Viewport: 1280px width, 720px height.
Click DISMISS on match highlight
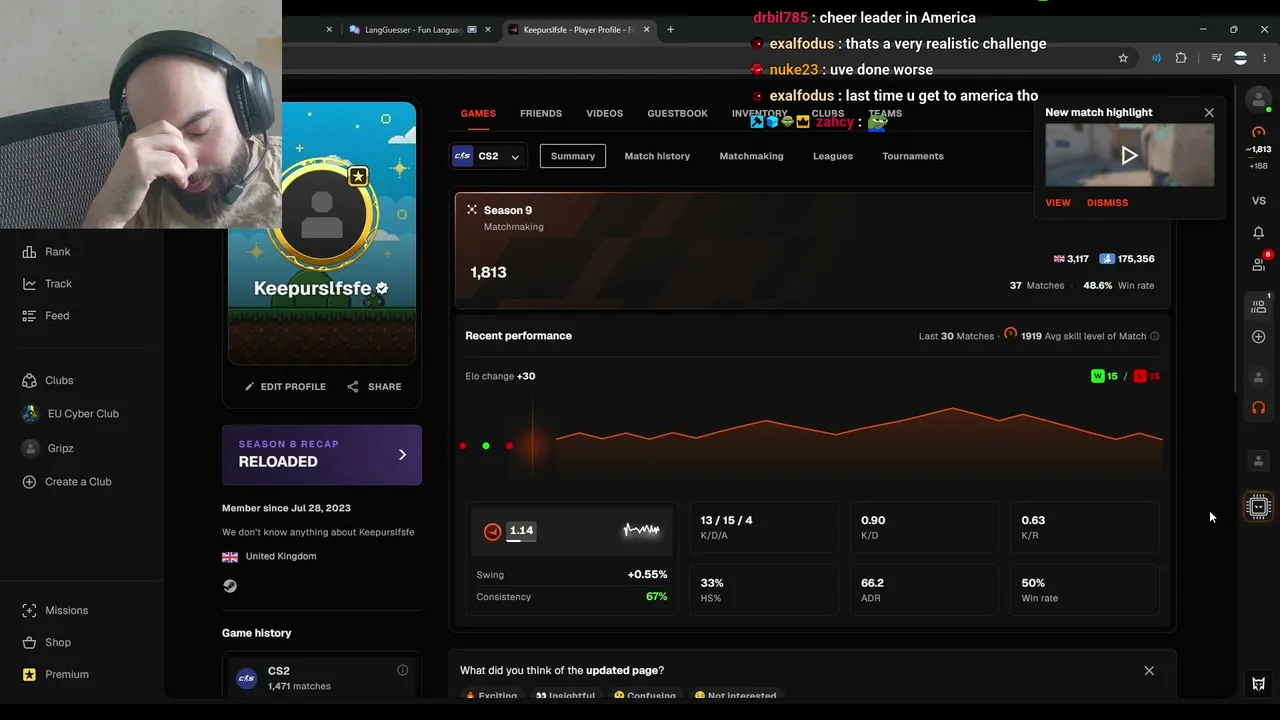(1107, 203)
